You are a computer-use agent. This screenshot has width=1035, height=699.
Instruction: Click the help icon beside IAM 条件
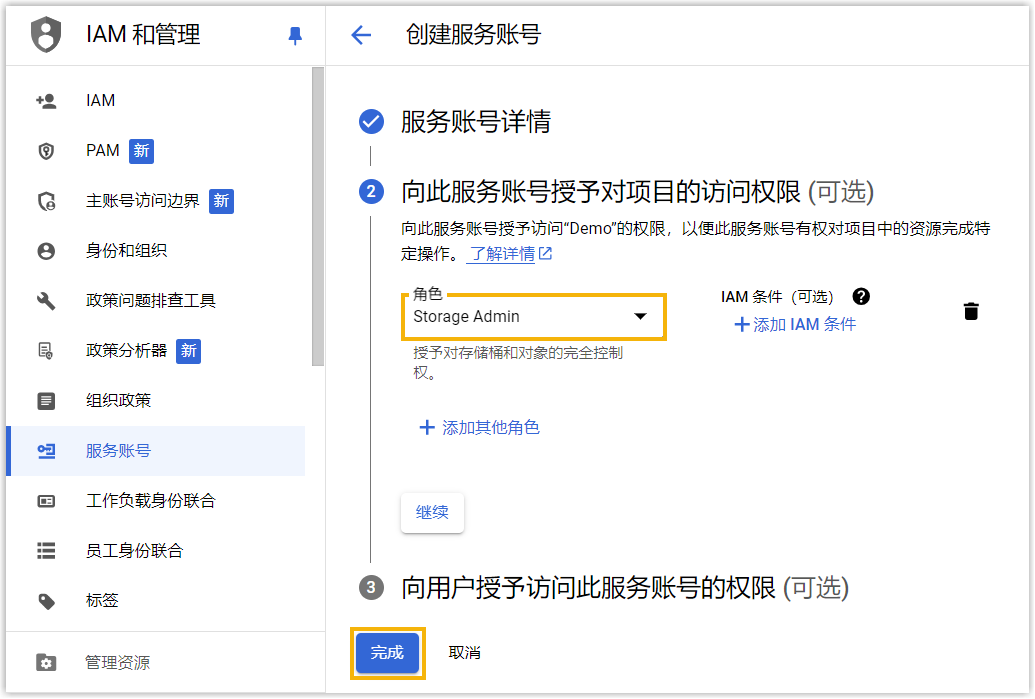(x=860, y=296)
